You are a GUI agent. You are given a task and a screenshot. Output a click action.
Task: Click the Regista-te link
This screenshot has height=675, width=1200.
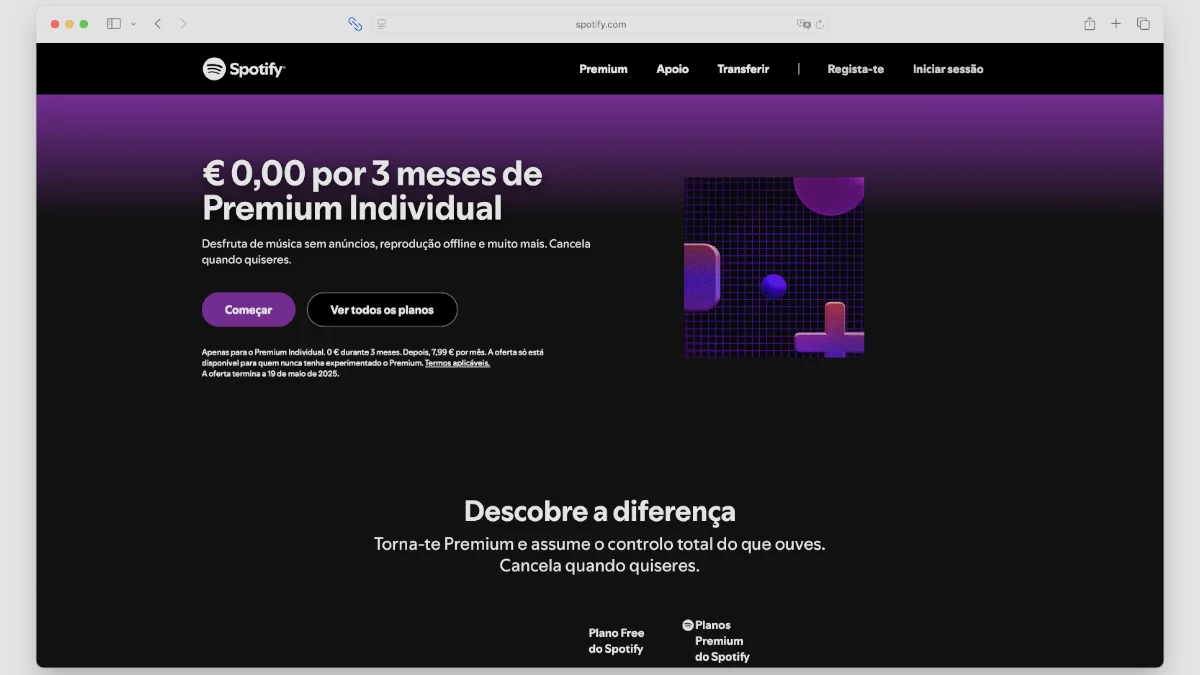click(x=855, y=69)
